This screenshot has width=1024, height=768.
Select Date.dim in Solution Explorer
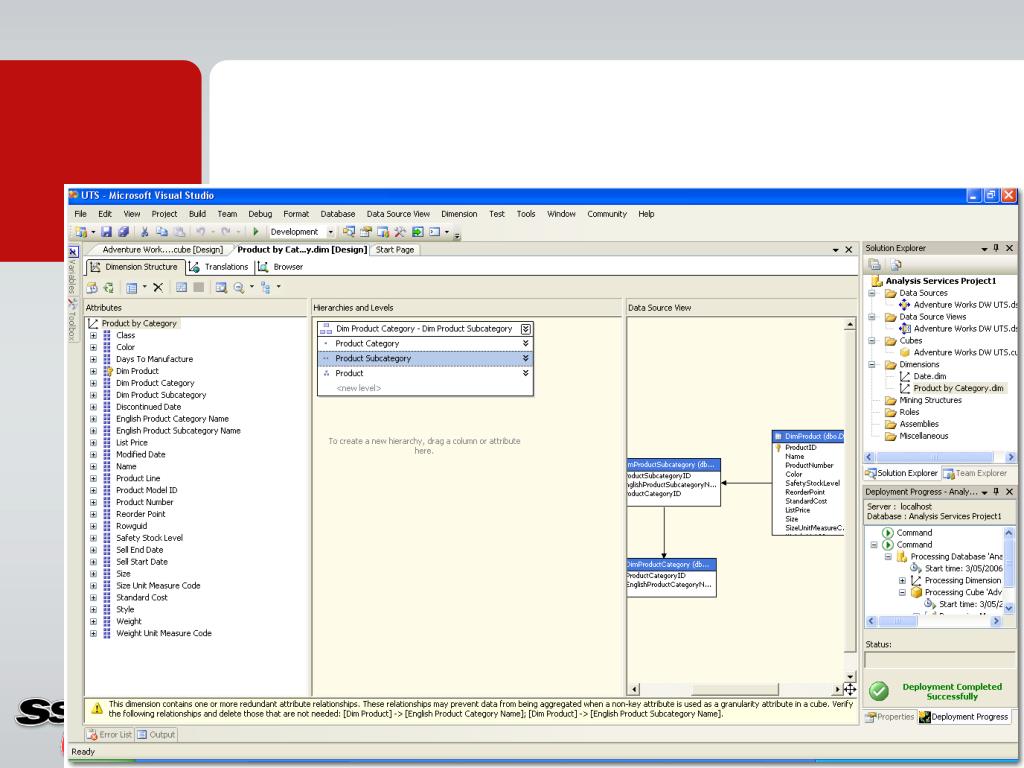pyautogui.click(x=929, y=377)
